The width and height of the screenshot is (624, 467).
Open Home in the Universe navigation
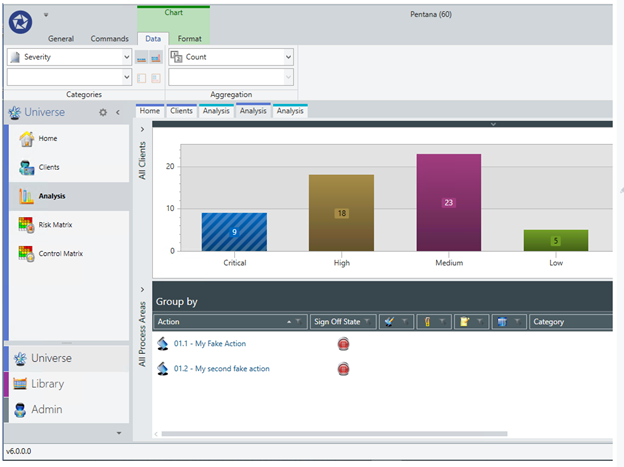(69, 139)
